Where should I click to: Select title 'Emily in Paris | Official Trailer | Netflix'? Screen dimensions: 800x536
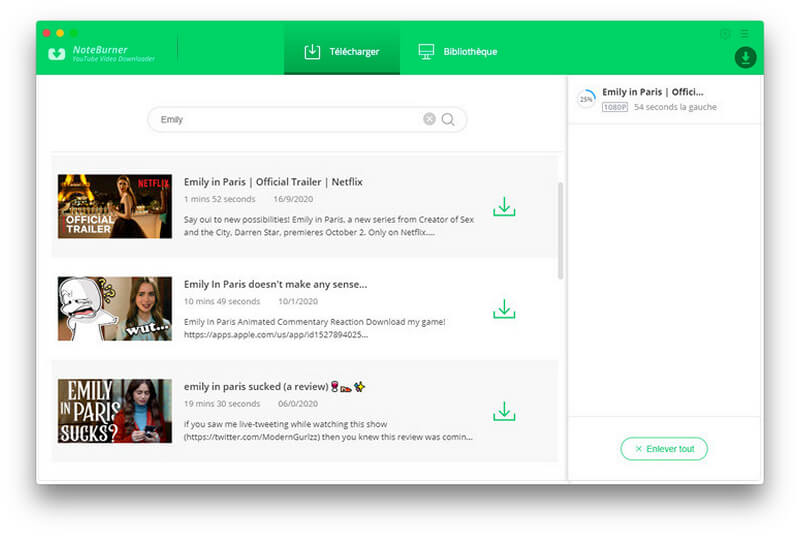[x=273, y=182]
